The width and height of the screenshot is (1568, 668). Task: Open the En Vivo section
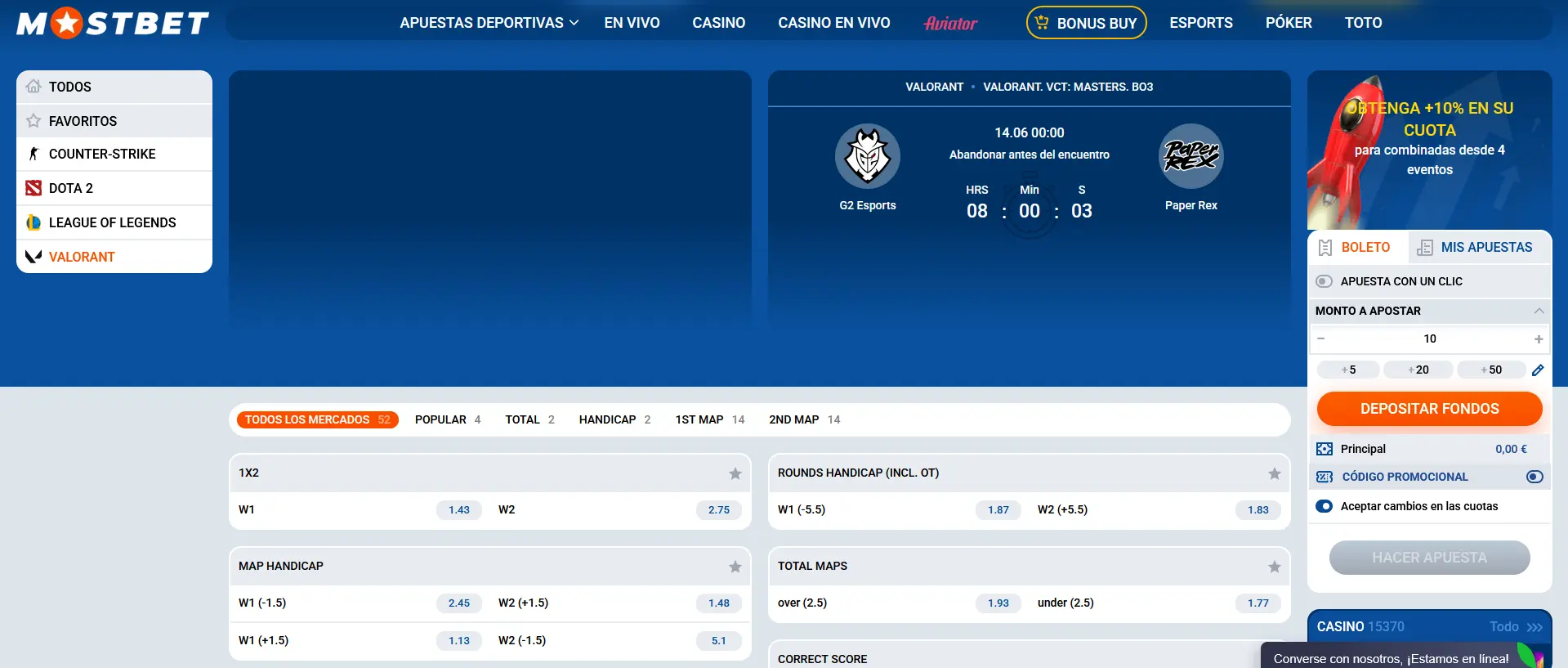point(632,23)
